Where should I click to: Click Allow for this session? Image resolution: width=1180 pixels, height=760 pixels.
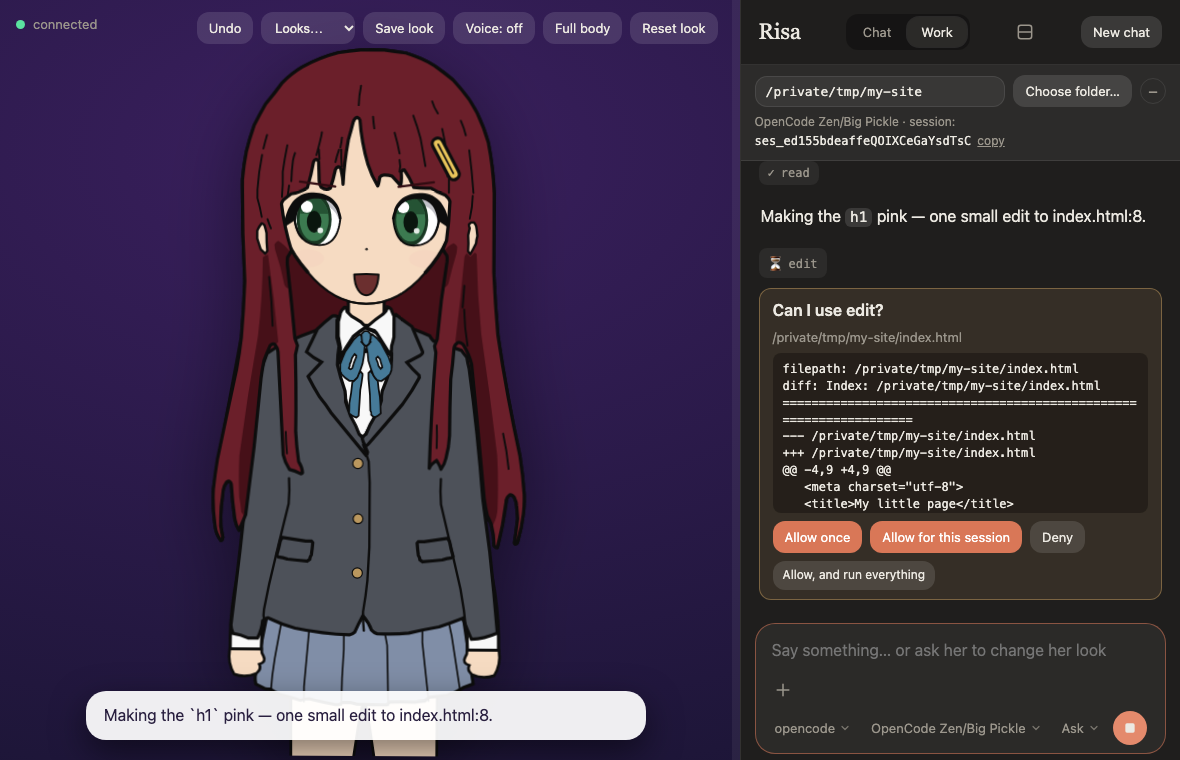(x=946, y=537)
